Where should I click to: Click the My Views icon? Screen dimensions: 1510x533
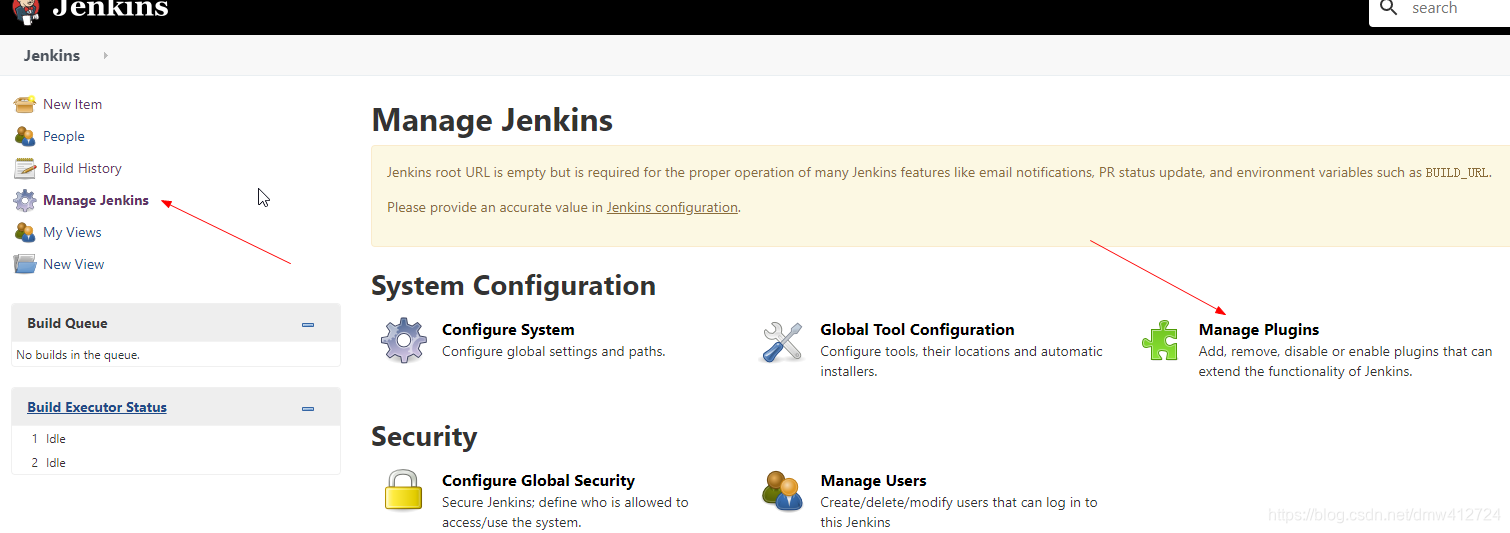click(x=25, y=232)
